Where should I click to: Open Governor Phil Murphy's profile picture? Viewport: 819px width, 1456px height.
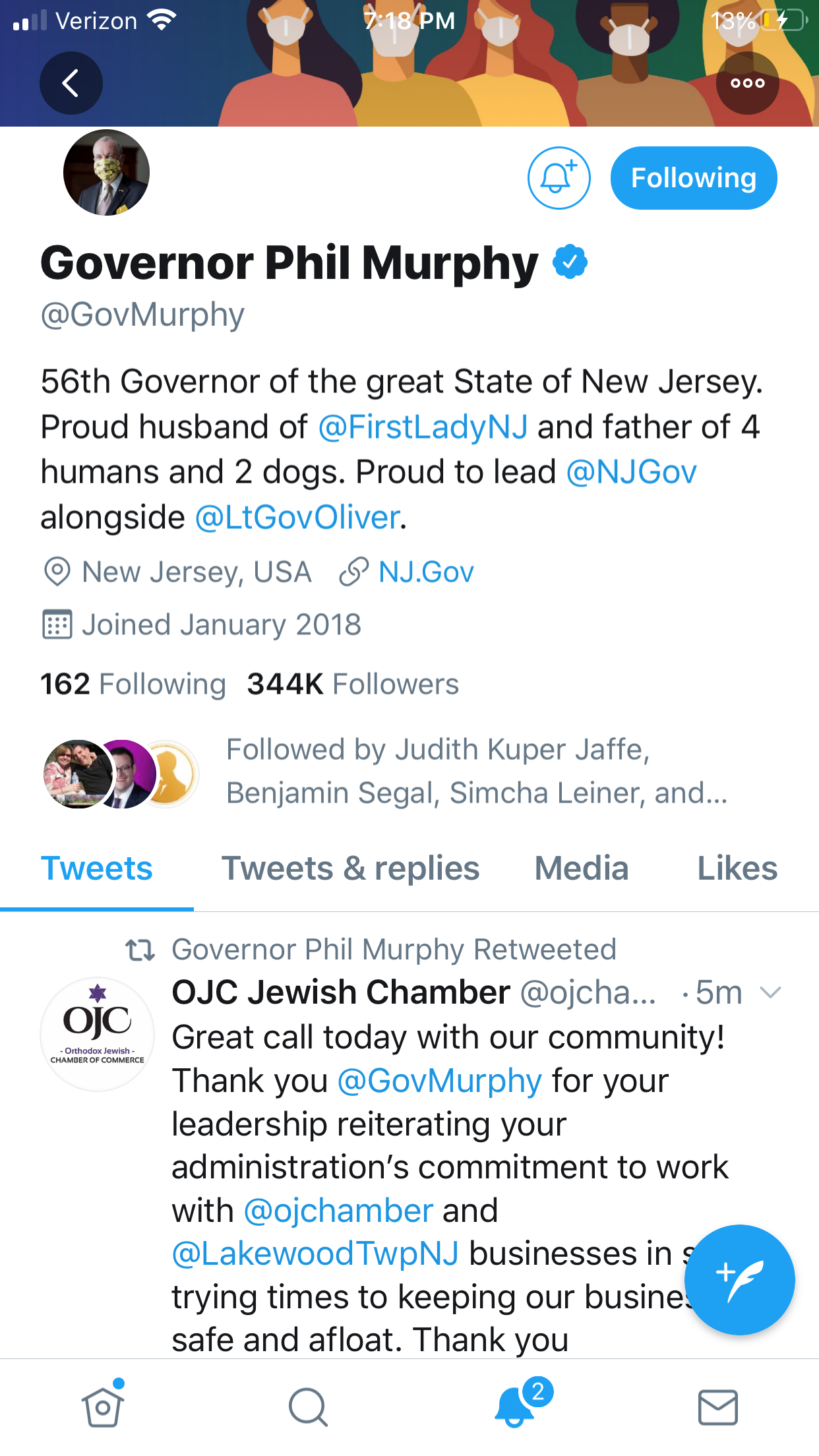tap(106, 173)
